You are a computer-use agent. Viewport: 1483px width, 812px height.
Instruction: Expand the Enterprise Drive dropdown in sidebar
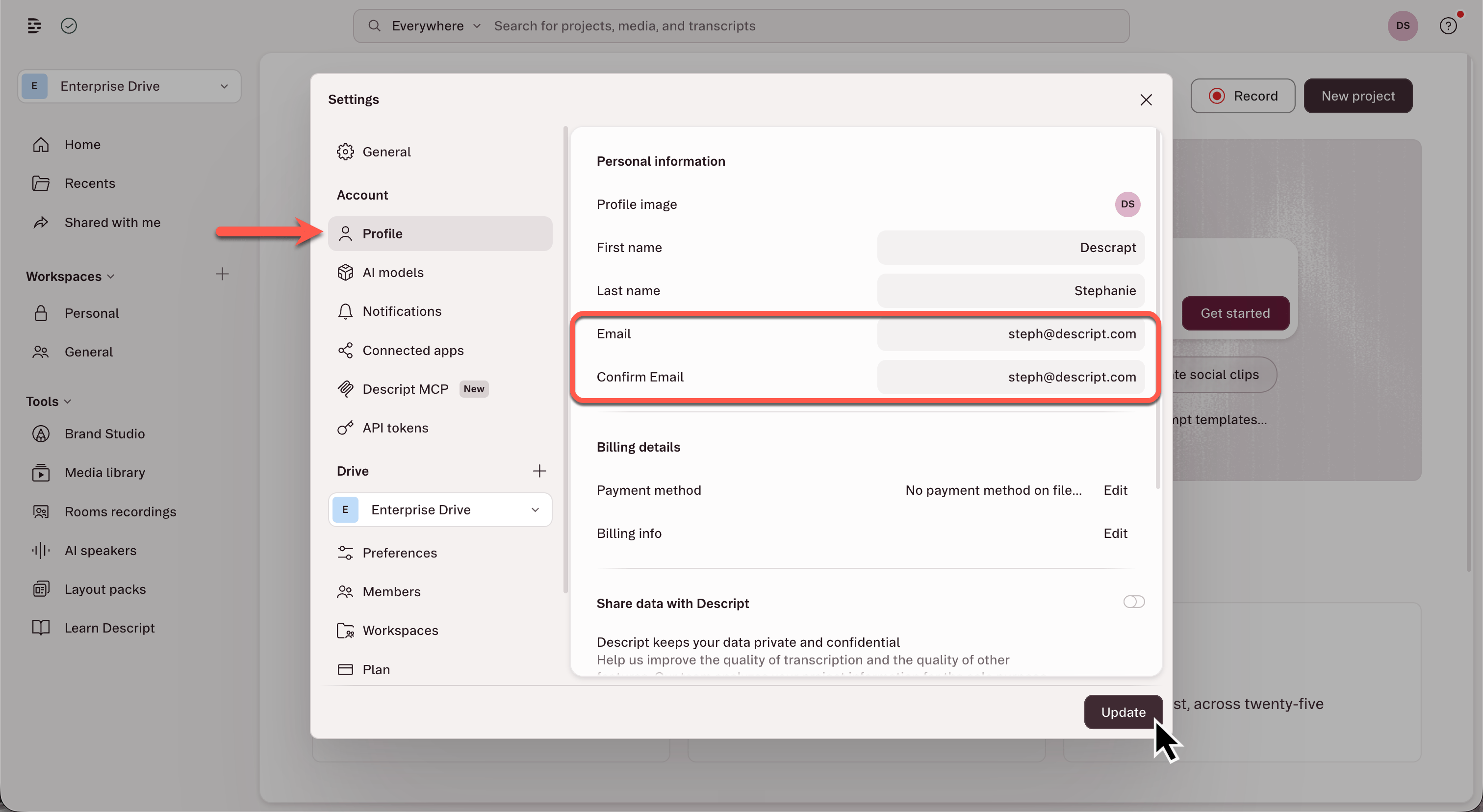click(129, 86)
